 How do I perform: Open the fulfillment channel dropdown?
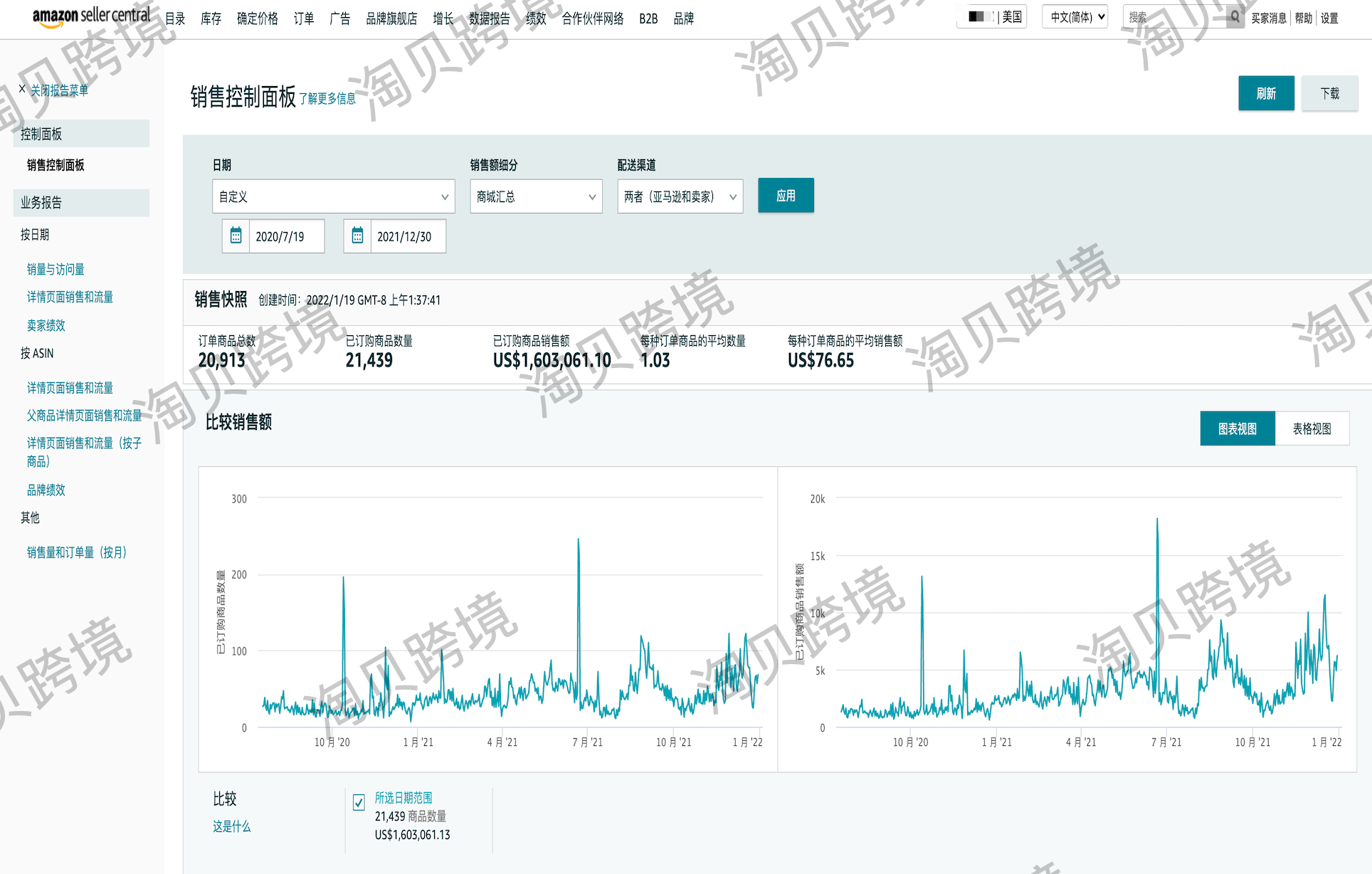pyautogui.click(x=680, y=196)
